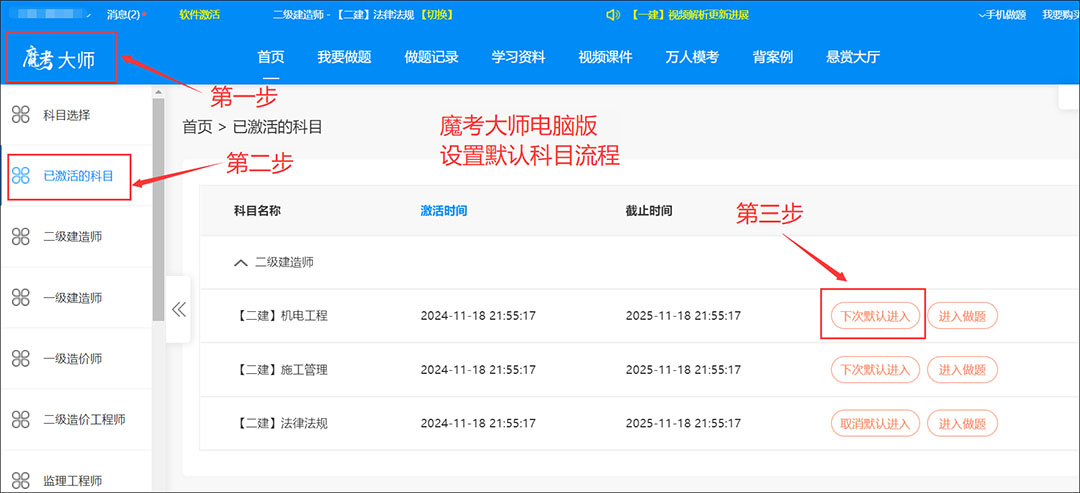Click the speaker announcement icon

point(612,15)
